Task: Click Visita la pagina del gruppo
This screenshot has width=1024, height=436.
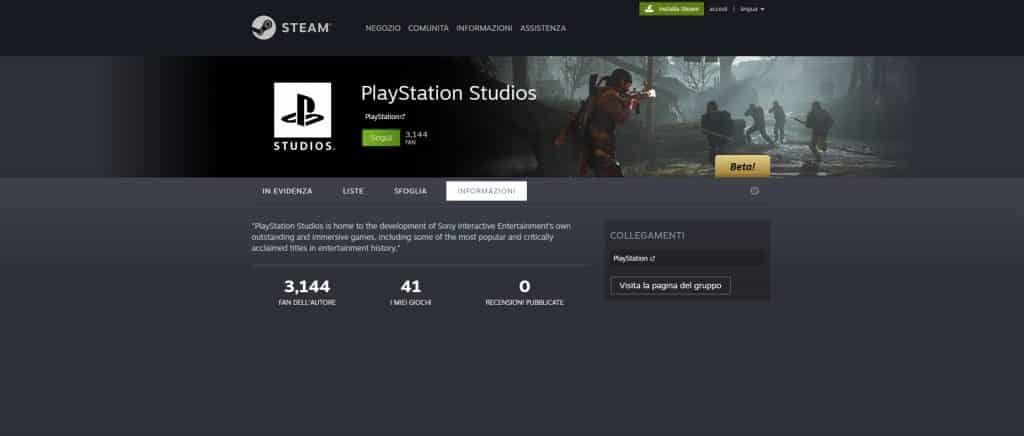Action: 670,285
